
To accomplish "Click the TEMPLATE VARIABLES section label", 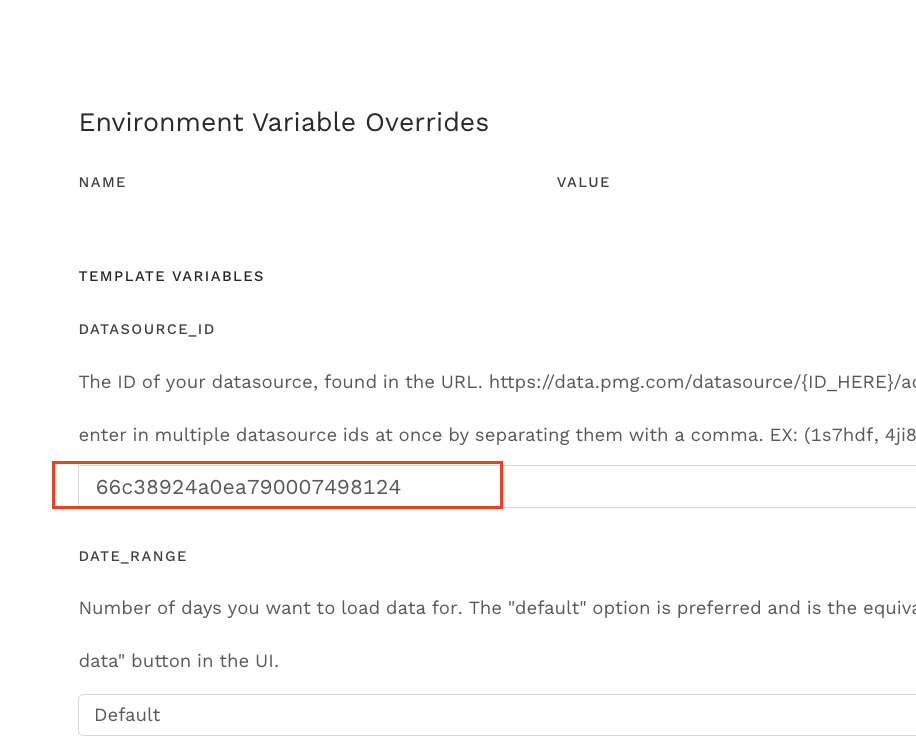I will point(171,276).
